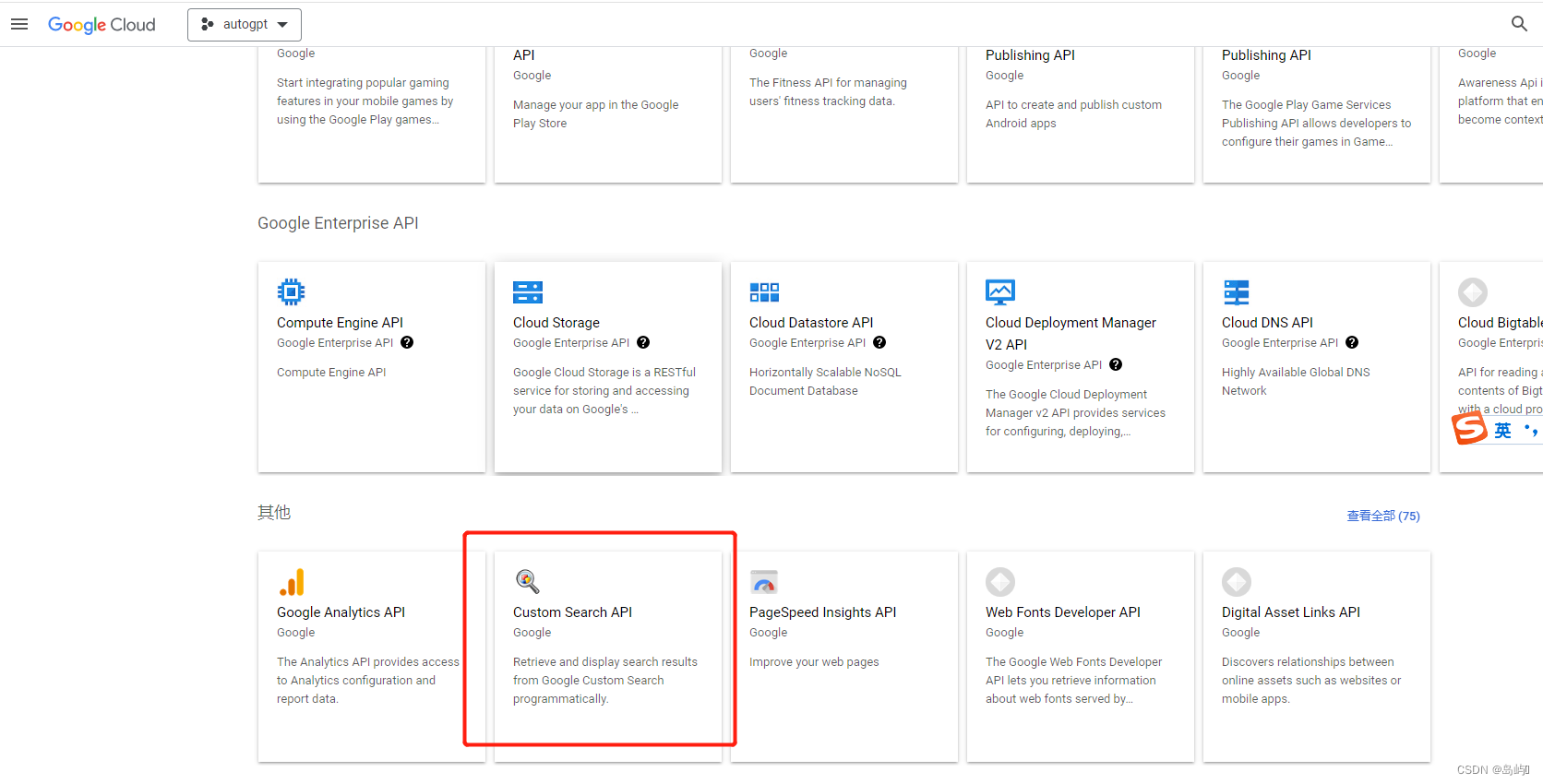Click the Google Enterprise API section heading
The image size is (1543, 784).
point(338,223)
